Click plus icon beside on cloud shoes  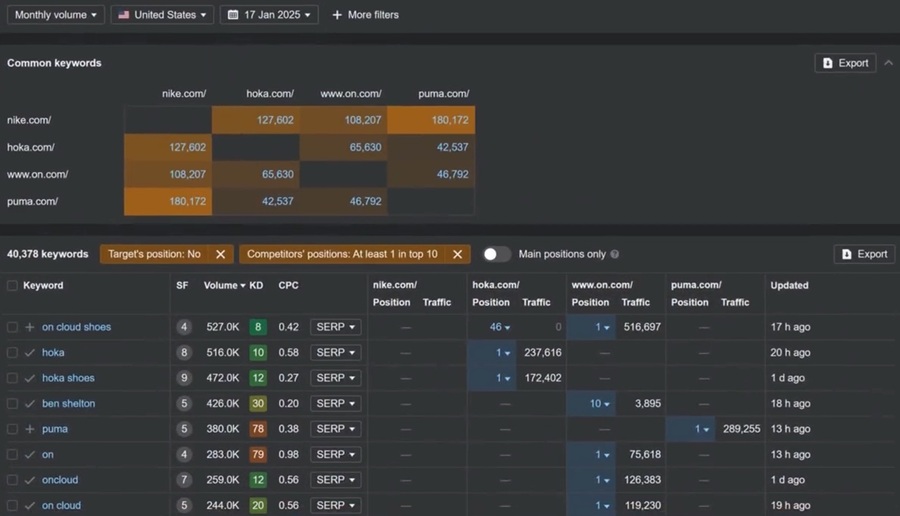point(30,327)
